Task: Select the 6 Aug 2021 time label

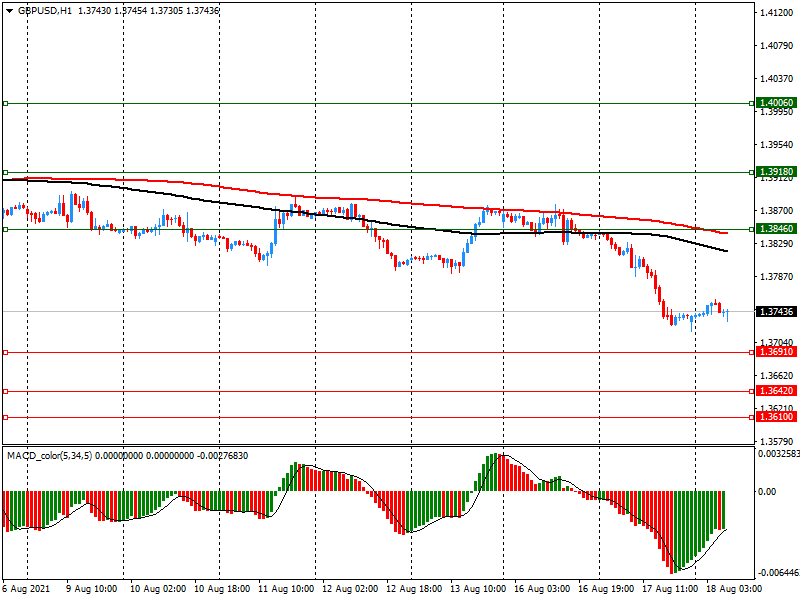Action: pos(27,589)
